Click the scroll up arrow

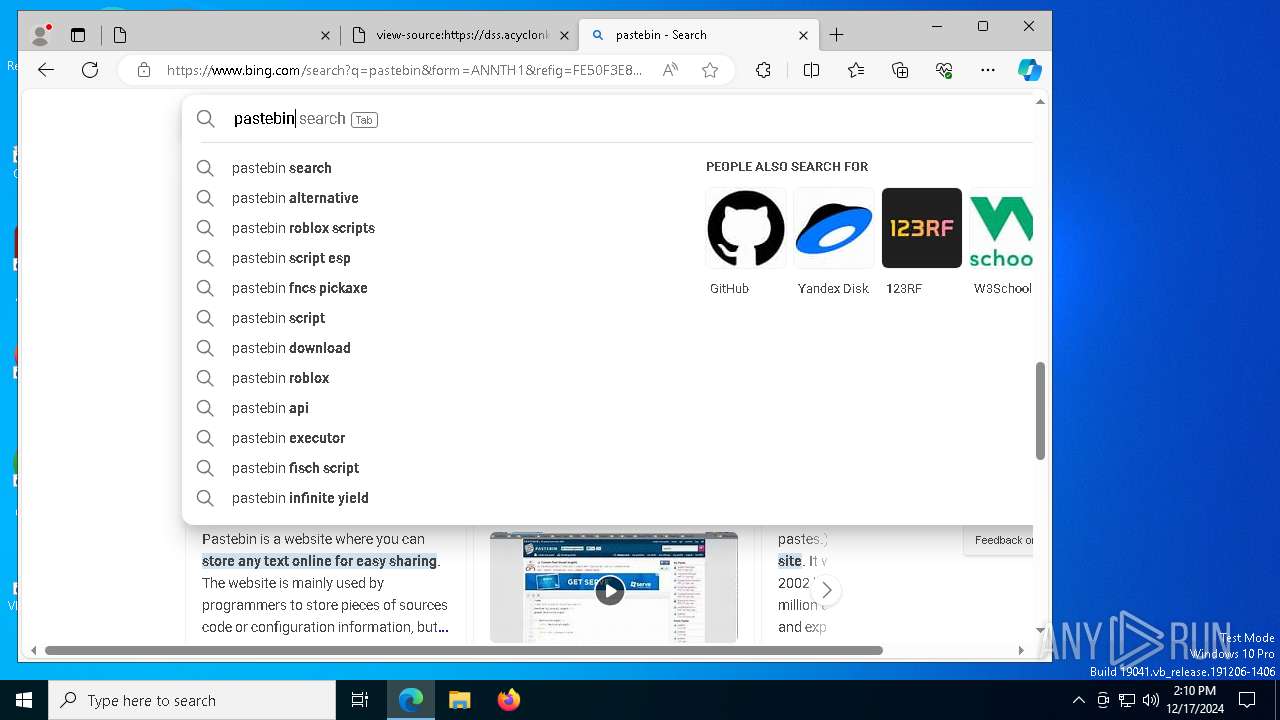coord(1040,102)
